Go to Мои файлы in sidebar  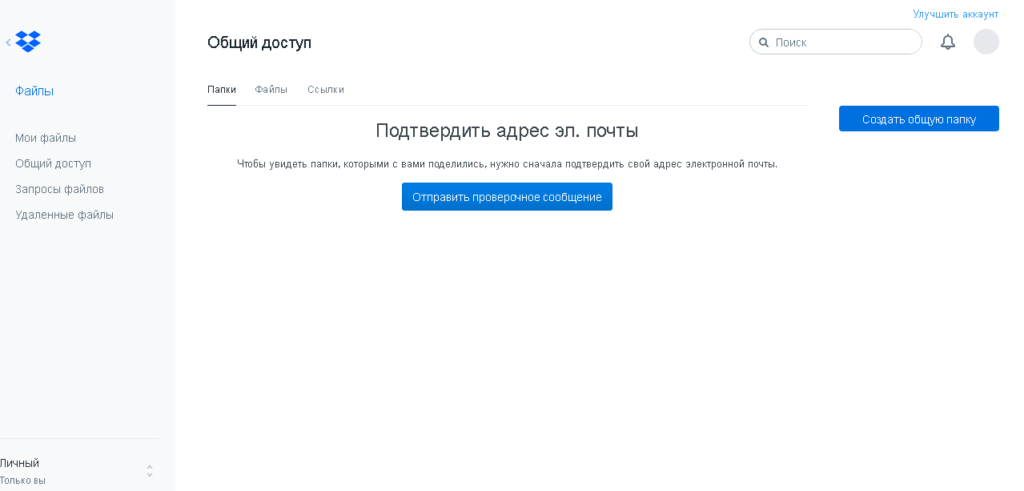[45, 138]
